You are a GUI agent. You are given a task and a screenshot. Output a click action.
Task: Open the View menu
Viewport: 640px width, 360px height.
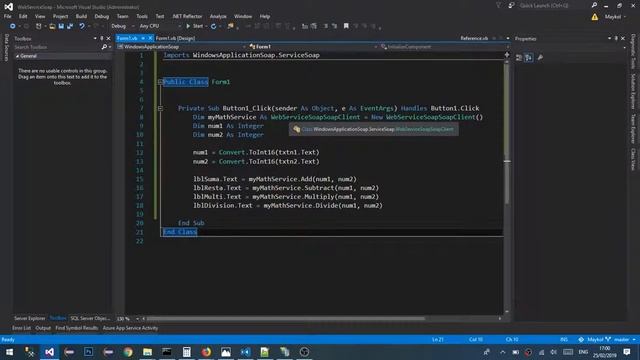click(x=40, y=16)
